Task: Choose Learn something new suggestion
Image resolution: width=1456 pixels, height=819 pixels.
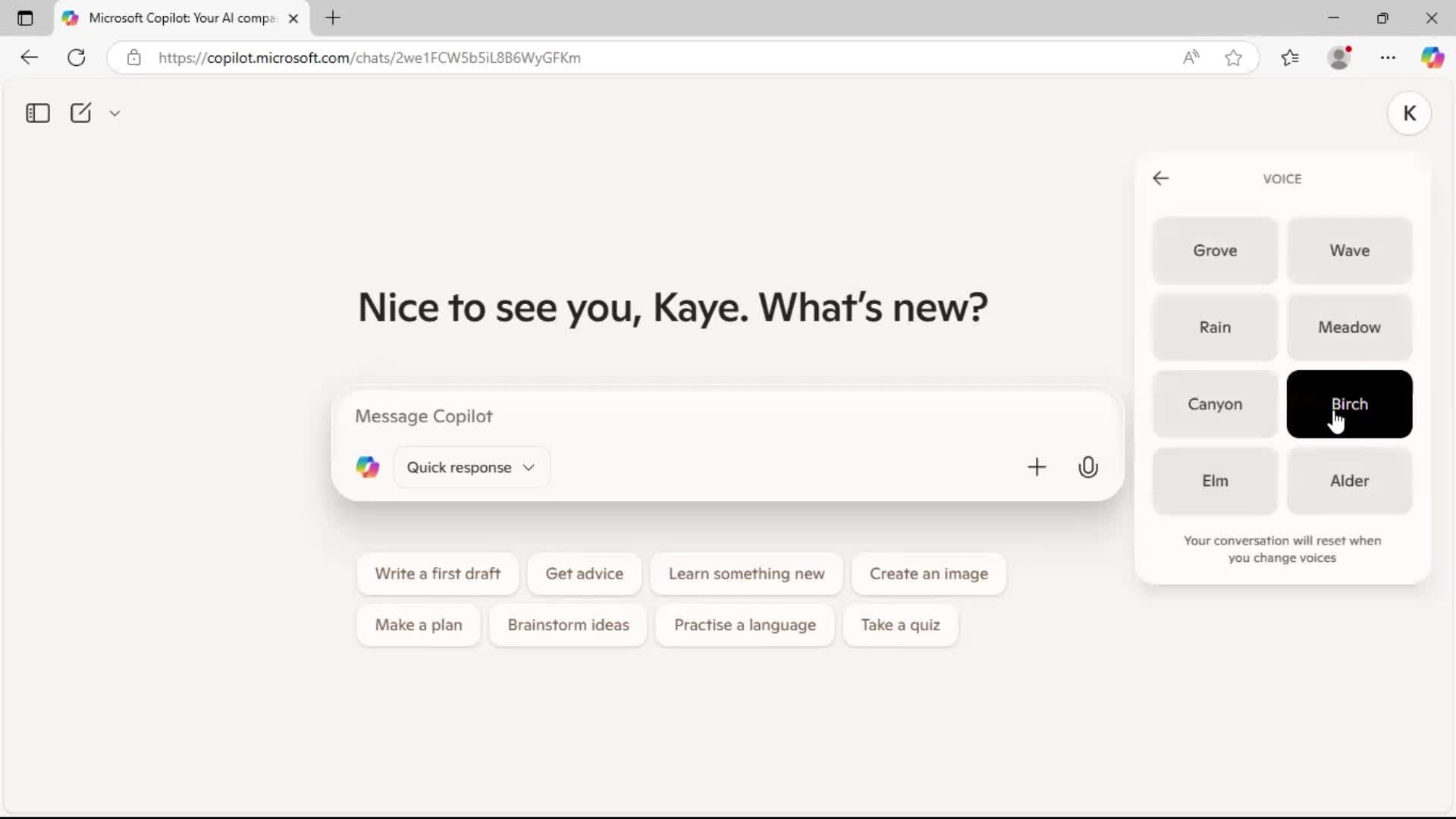Action: [746, 574]
